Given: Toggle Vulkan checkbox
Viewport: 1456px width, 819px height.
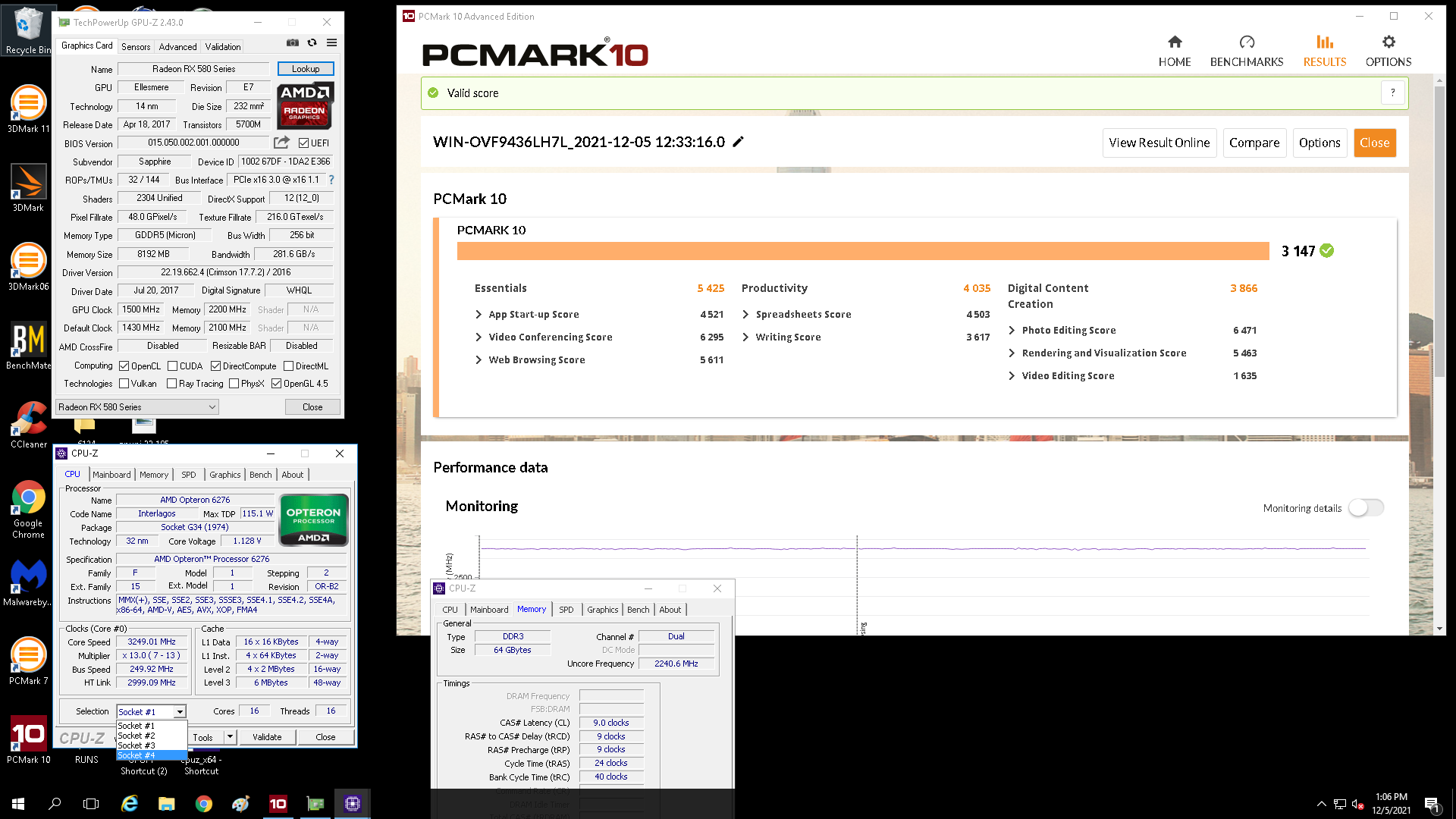Looking at the screenshot, I should pyautogui.click(x=124, y=384).
